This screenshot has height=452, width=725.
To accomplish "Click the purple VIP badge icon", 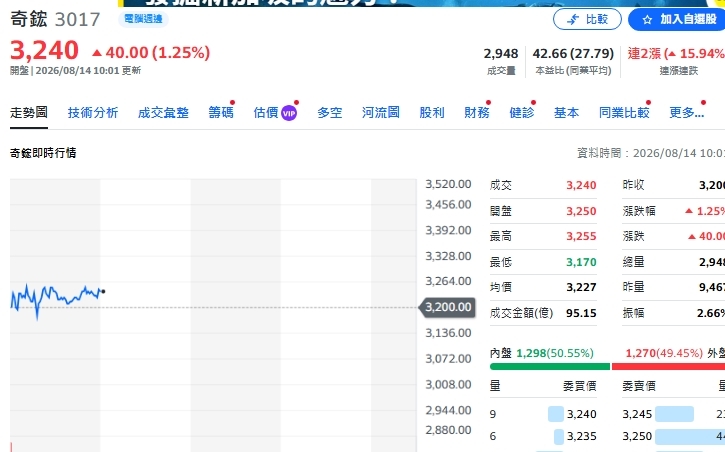I will [289, 113].
